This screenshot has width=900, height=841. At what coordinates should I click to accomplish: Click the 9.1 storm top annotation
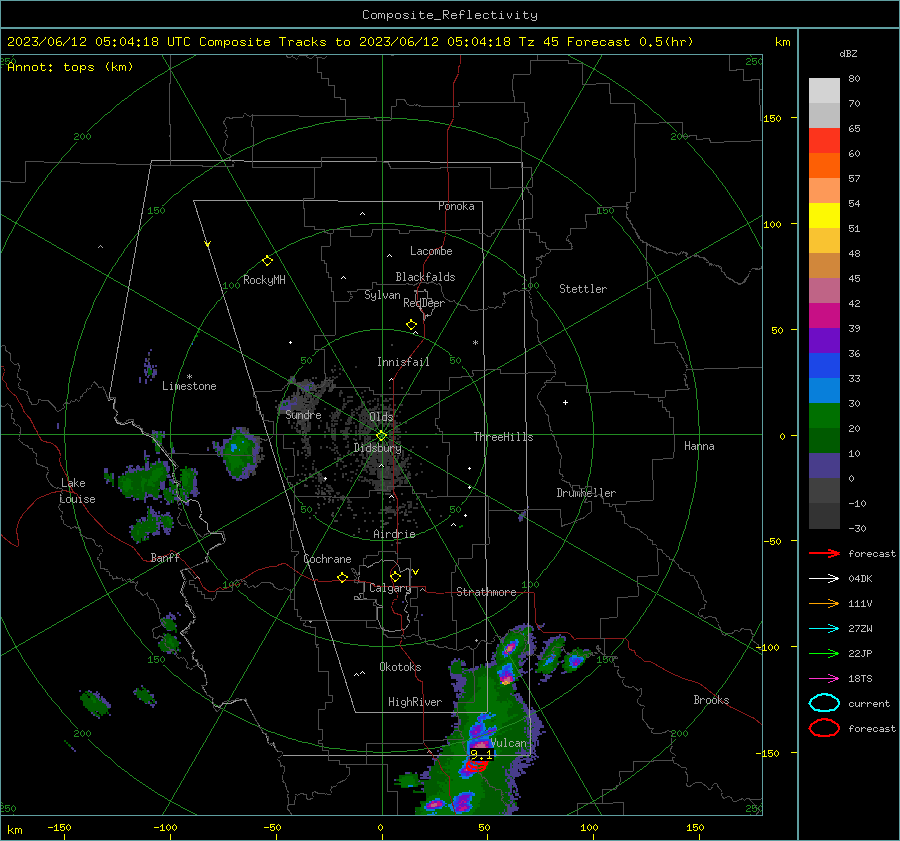click(x=480, y=755)
